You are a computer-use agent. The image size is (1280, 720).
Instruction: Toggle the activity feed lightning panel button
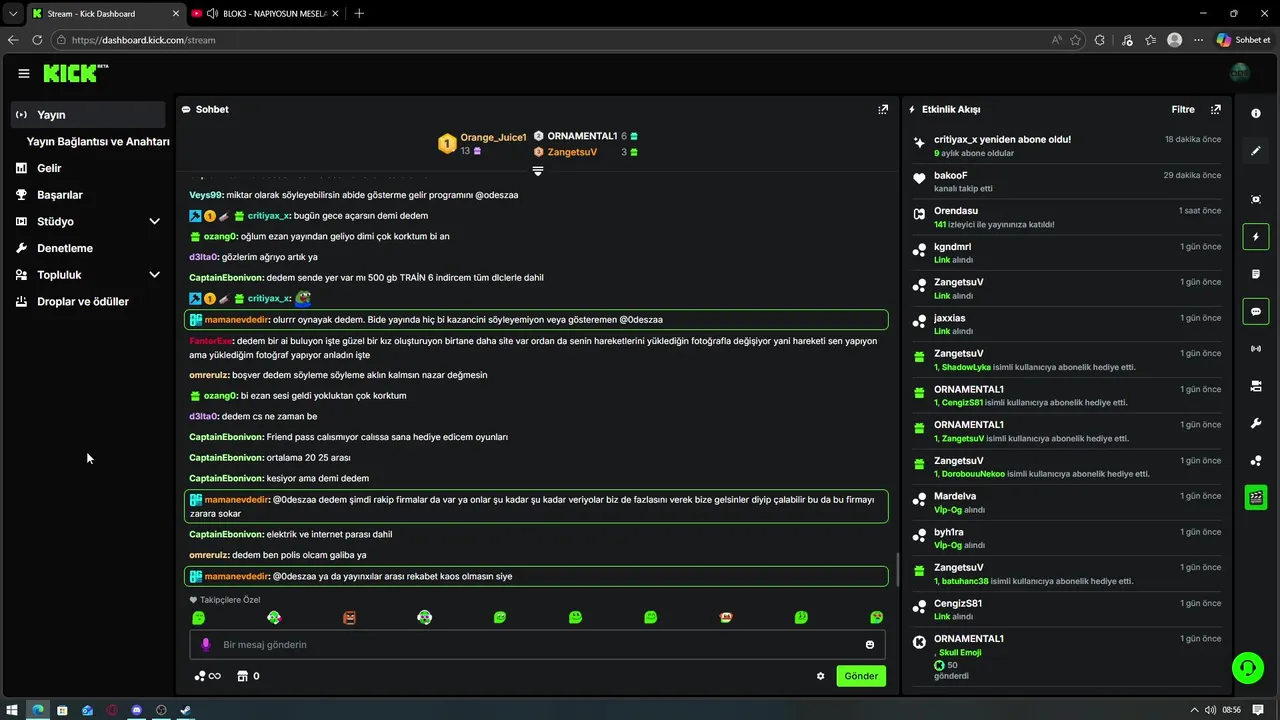point(1256,237)
